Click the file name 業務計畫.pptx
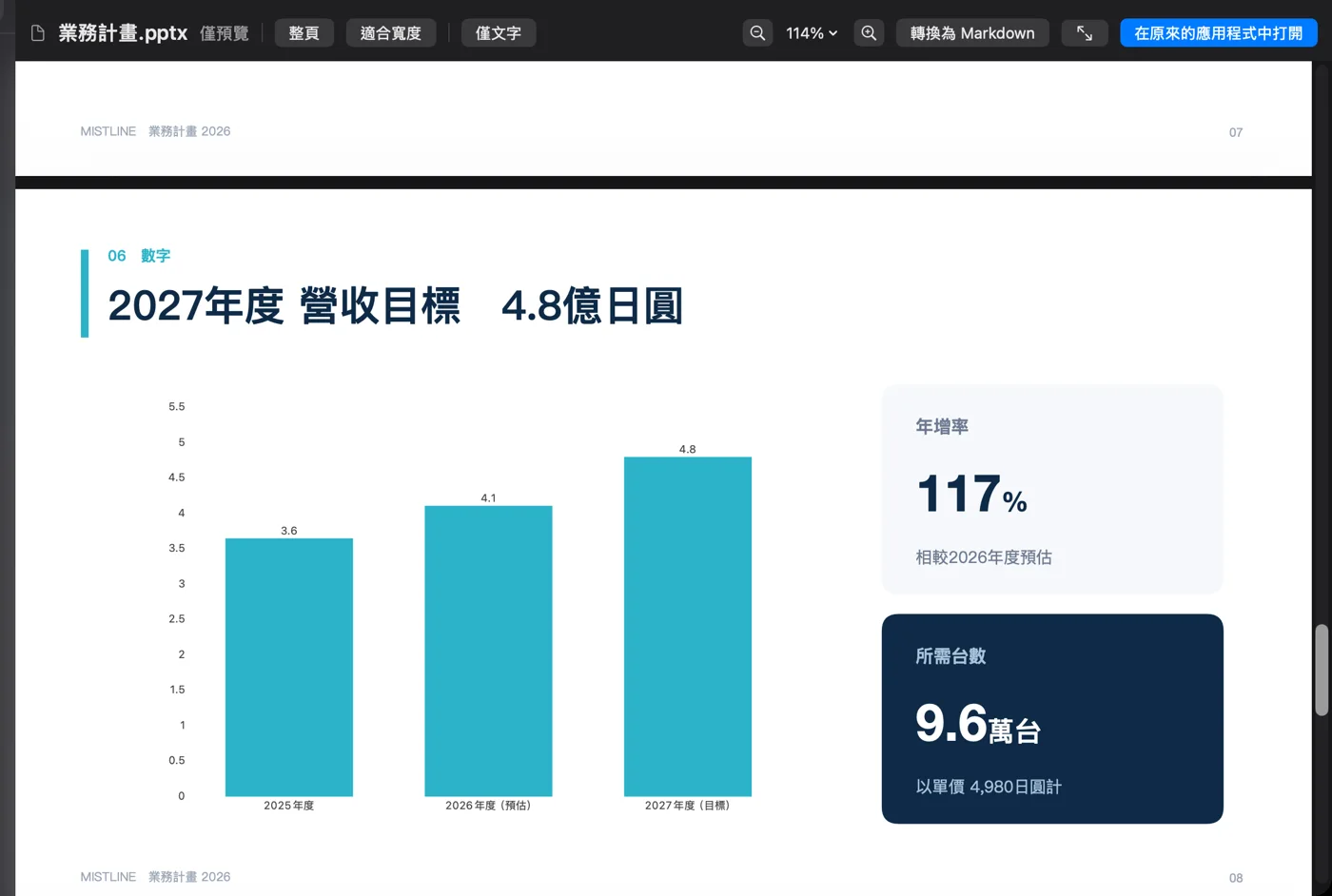The height and width of the screenshot is (896, 1332). 123,33
